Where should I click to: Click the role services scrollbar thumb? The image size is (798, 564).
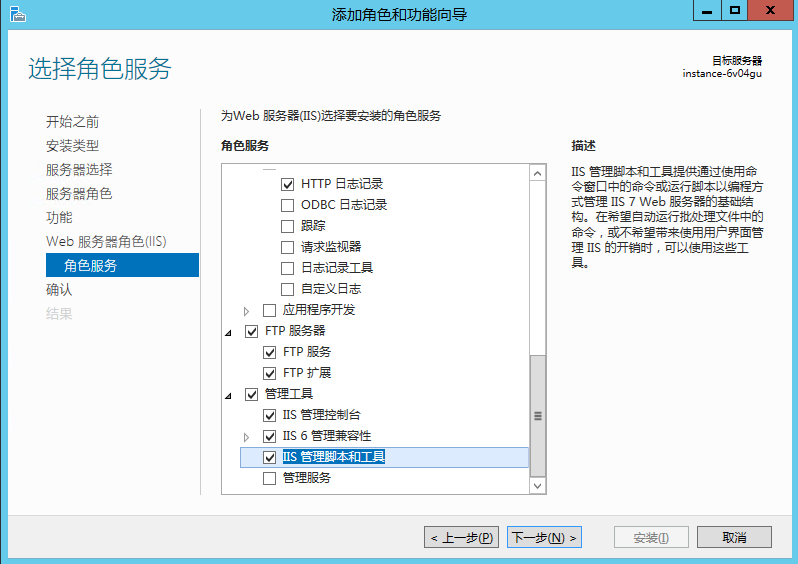(537, 416)
